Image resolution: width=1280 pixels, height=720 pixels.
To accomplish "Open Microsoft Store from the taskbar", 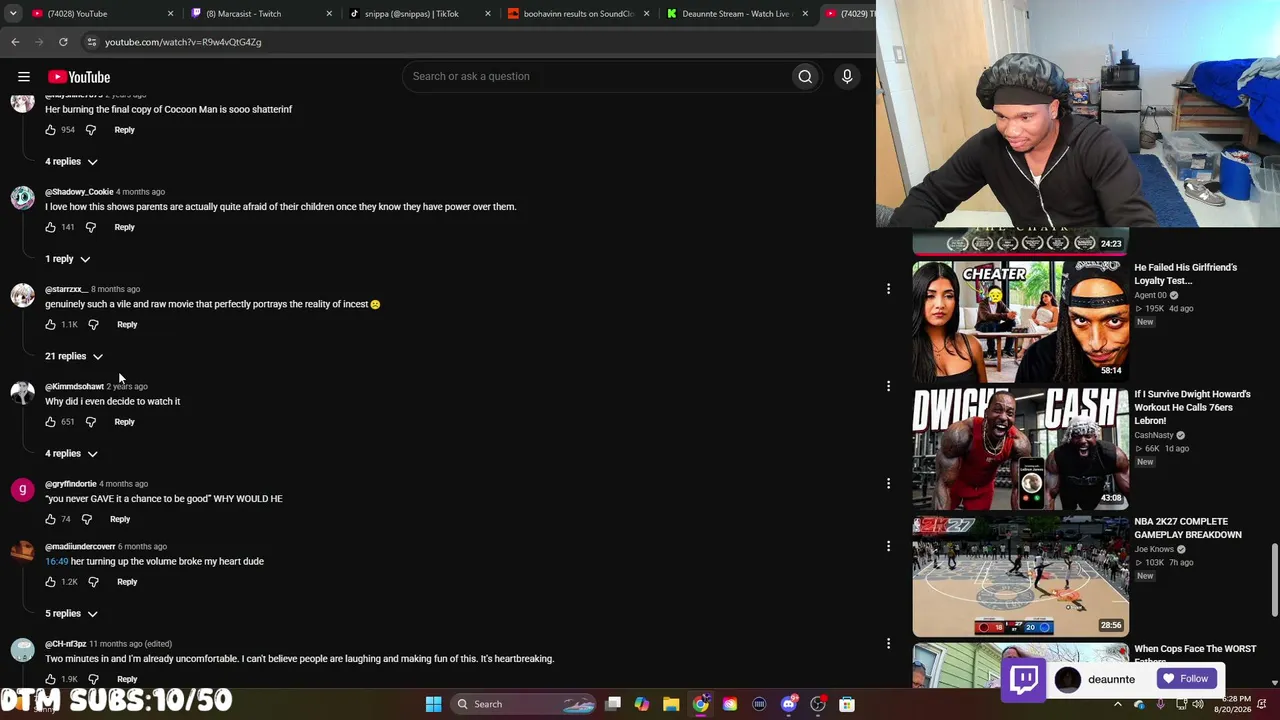I will 847,704.
